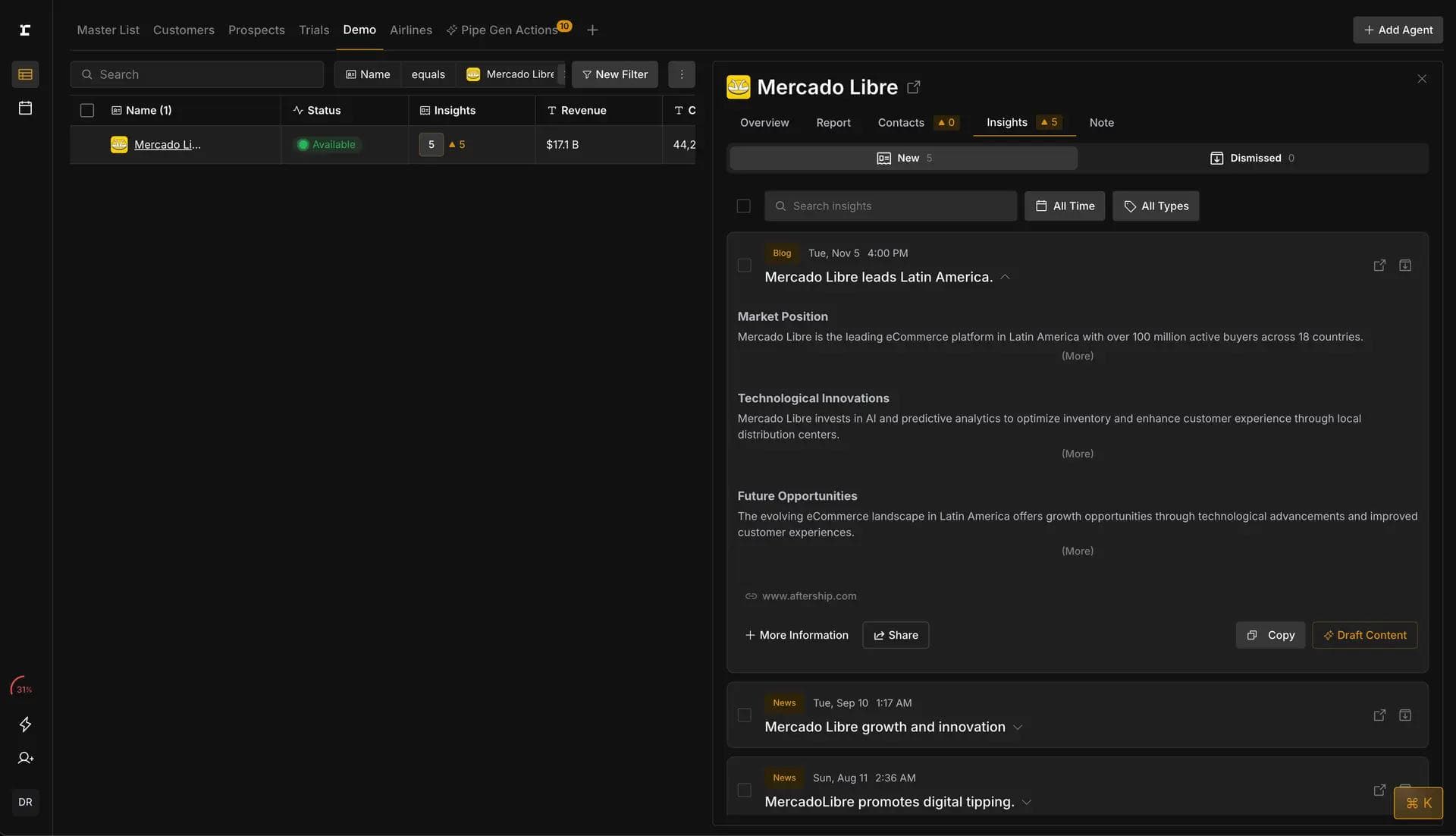
Task: Open the growth and innovation insight externally
Action: [x=1379, y=715]
